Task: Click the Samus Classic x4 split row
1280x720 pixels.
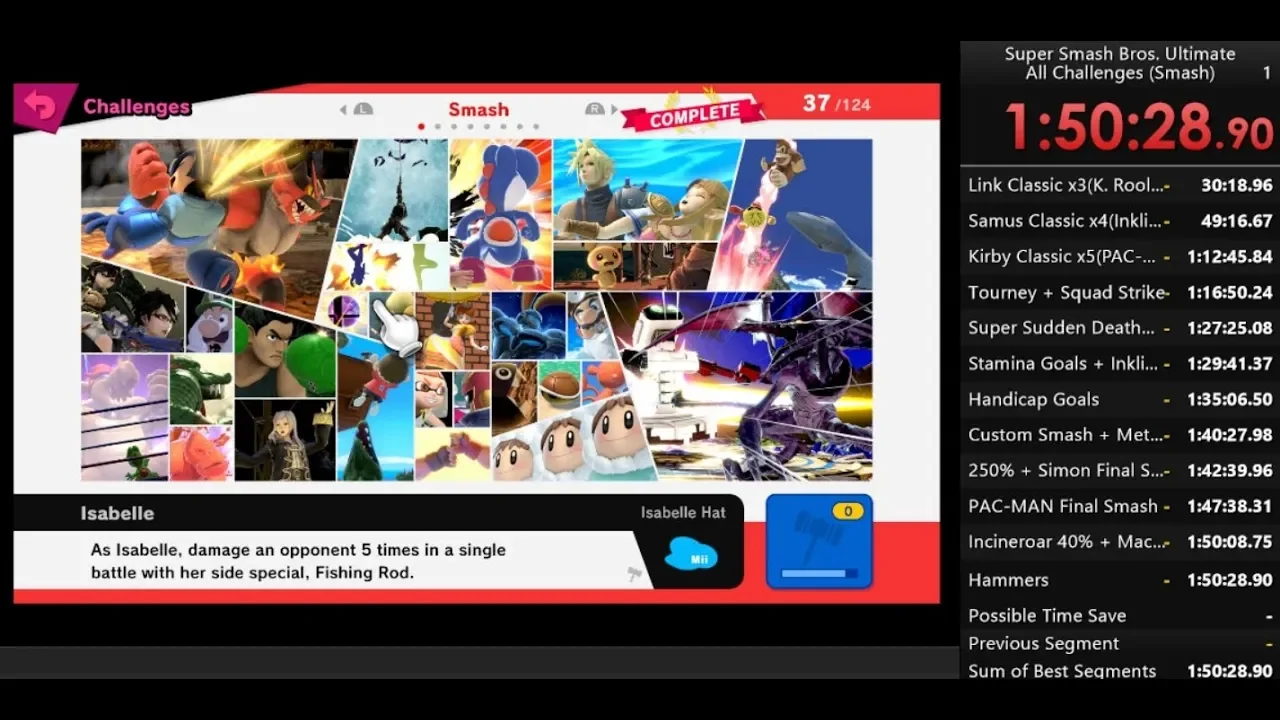Action: pos(1120,221)
